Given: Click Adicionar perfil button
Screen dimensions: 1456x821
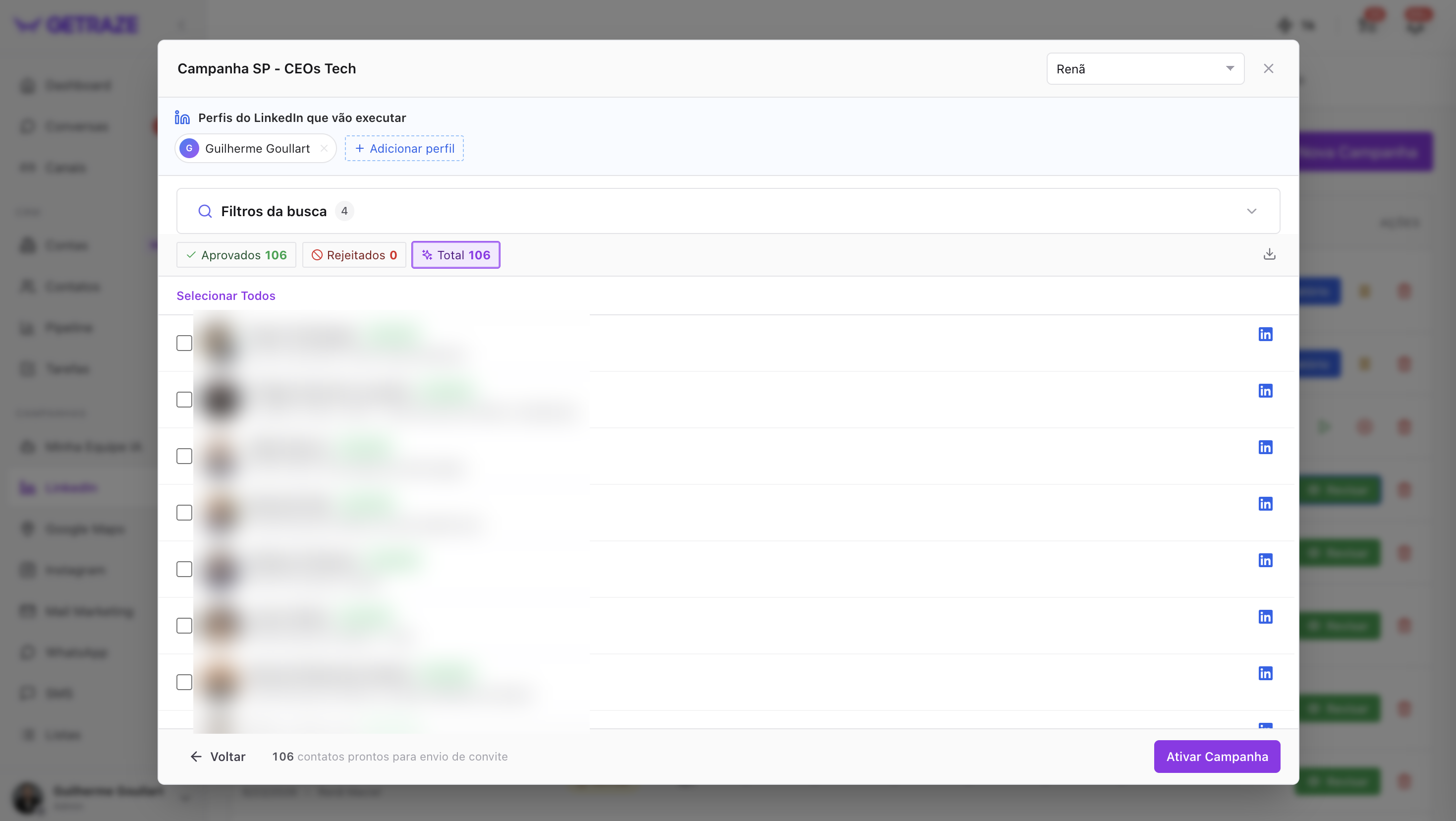Looking at the screenshot, I should pyautogui.click(x=405, y=148).
